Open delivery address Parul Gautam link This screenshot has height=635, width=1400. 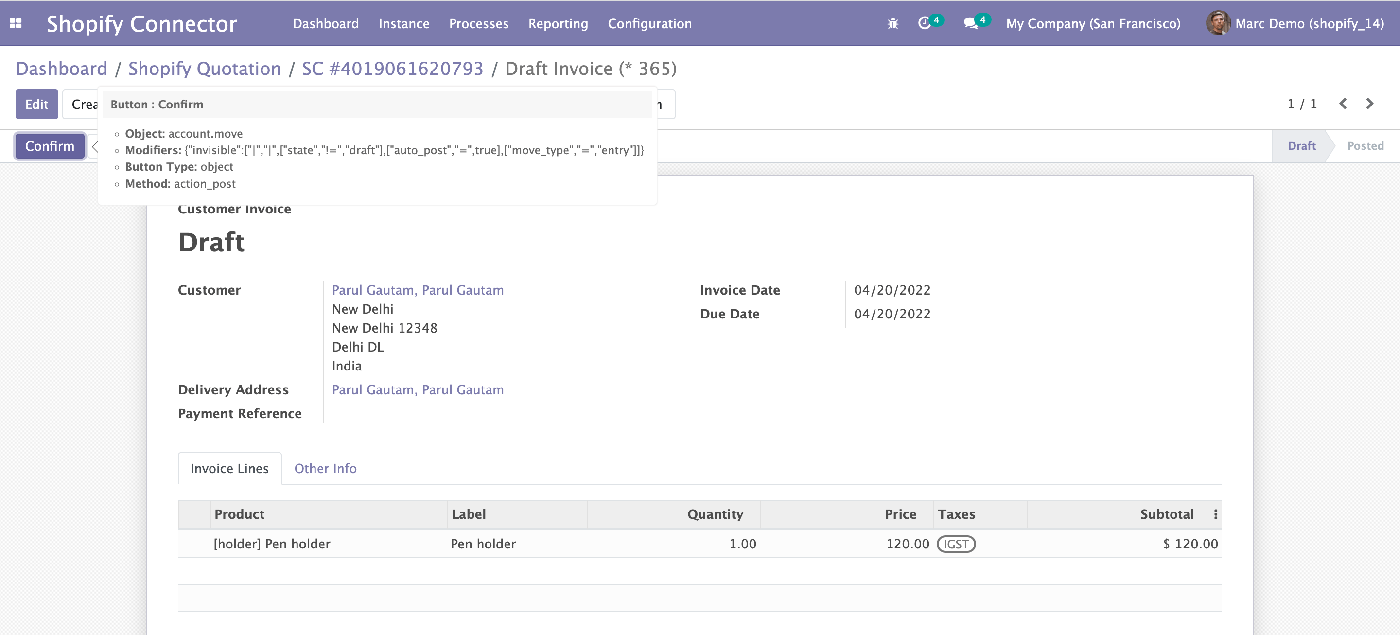pos(418,390)
